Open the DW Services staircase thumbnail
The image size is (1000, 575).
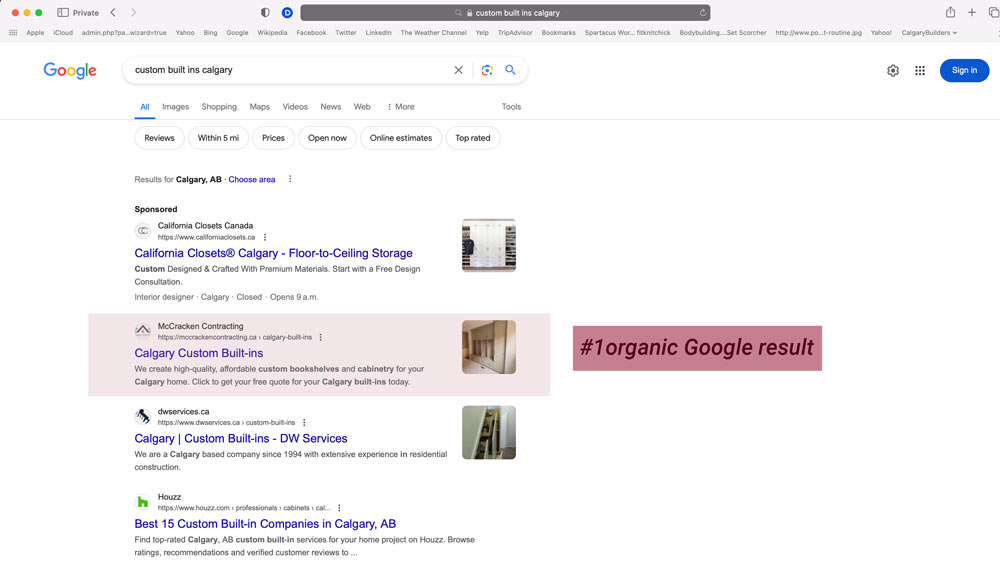(489, 432)
